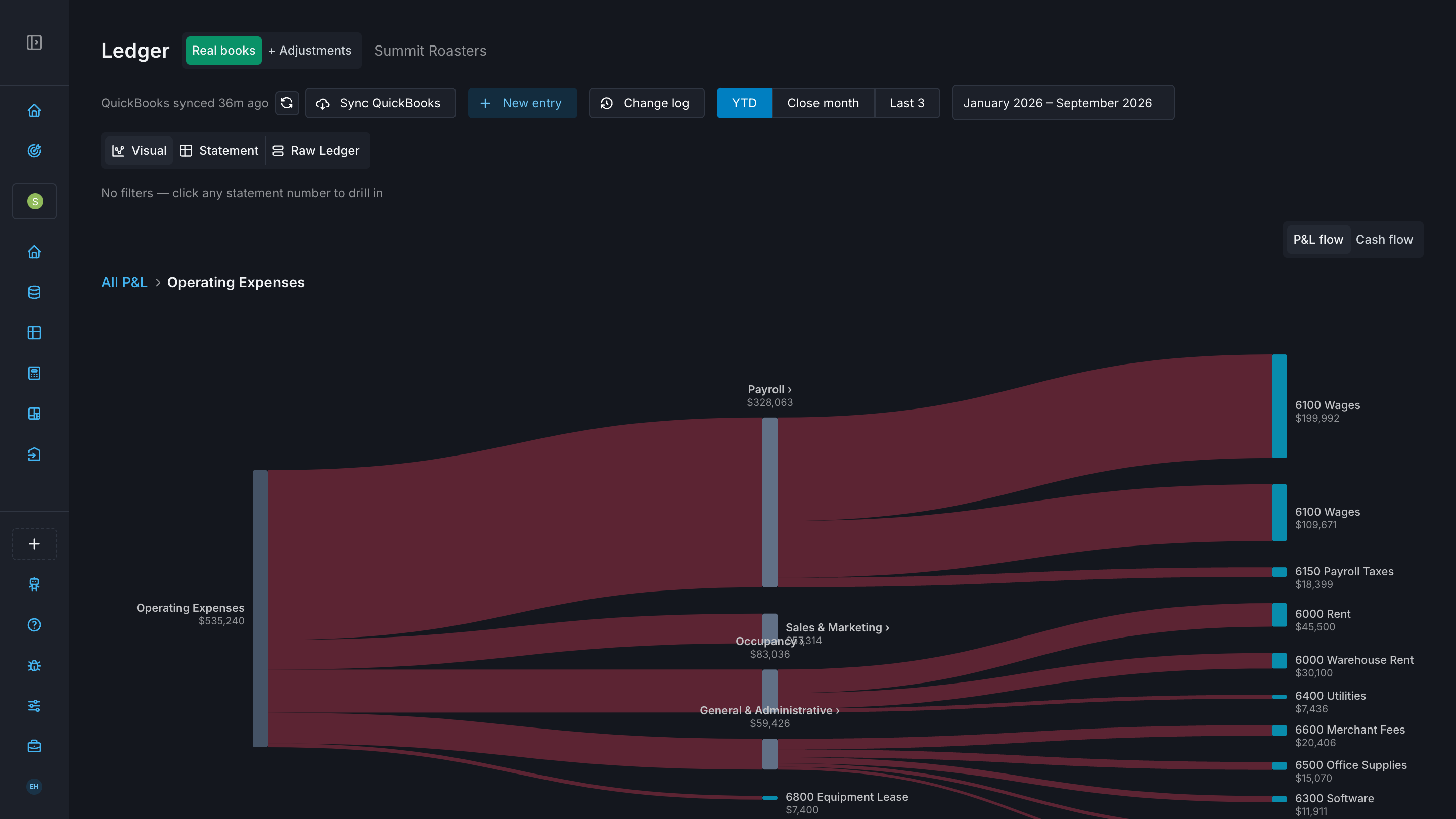Open the top home icon in sidebar
The height and width of the screenshot is (819, 1456).
coord(34,110)
